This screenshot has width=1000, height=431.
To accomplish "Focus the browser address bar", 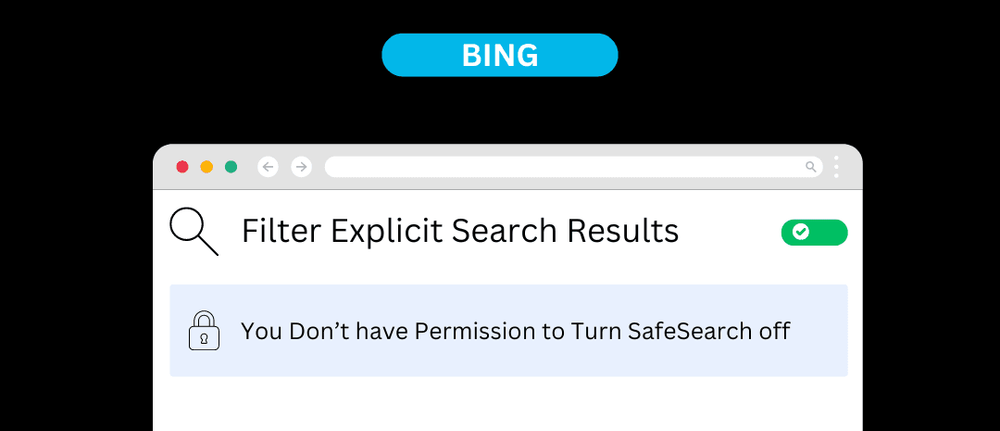I will [560, 167].
